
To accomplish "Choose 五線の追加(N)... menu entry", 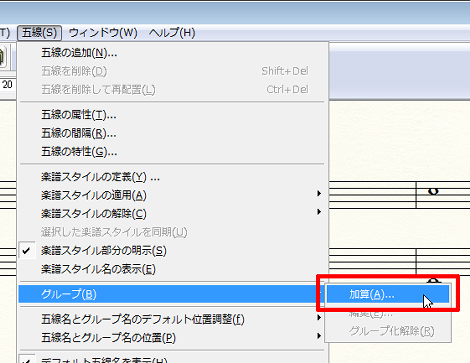I will pyautogui.click(x=173, y=53).
